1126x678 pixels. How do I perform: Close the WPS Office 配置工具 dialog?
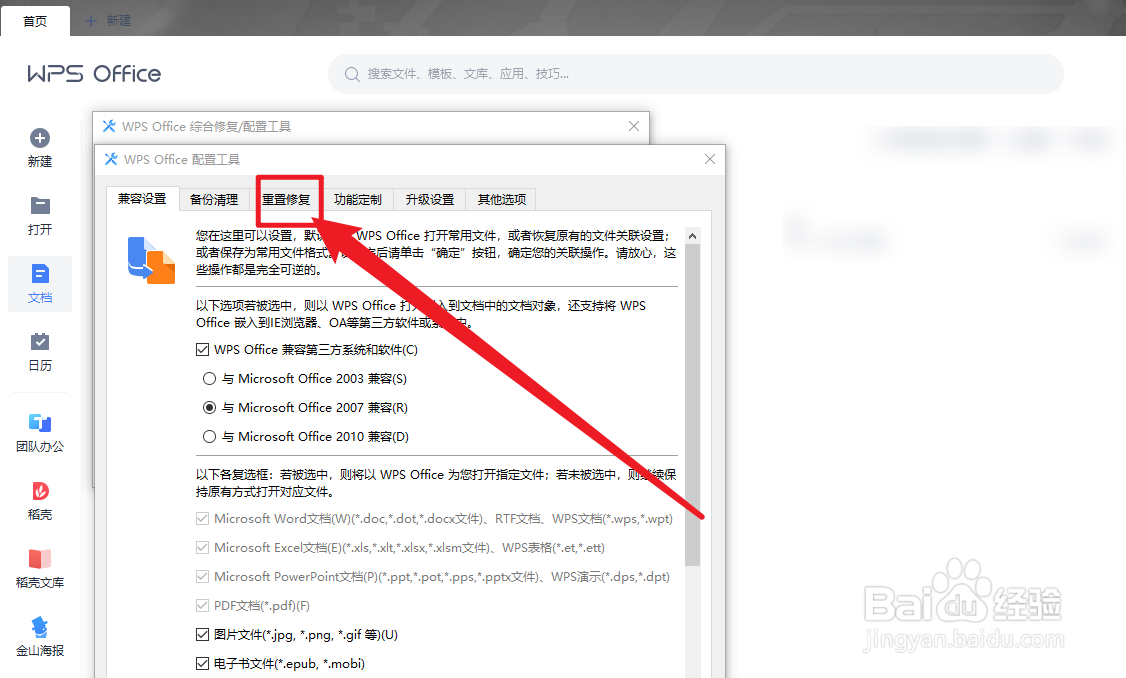pos(709,159)
